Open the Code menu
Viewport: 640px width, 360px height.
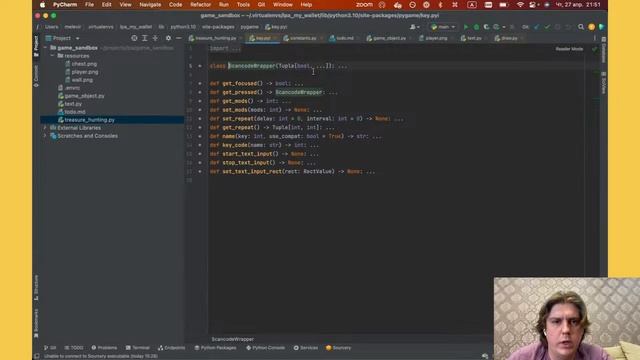176,5
